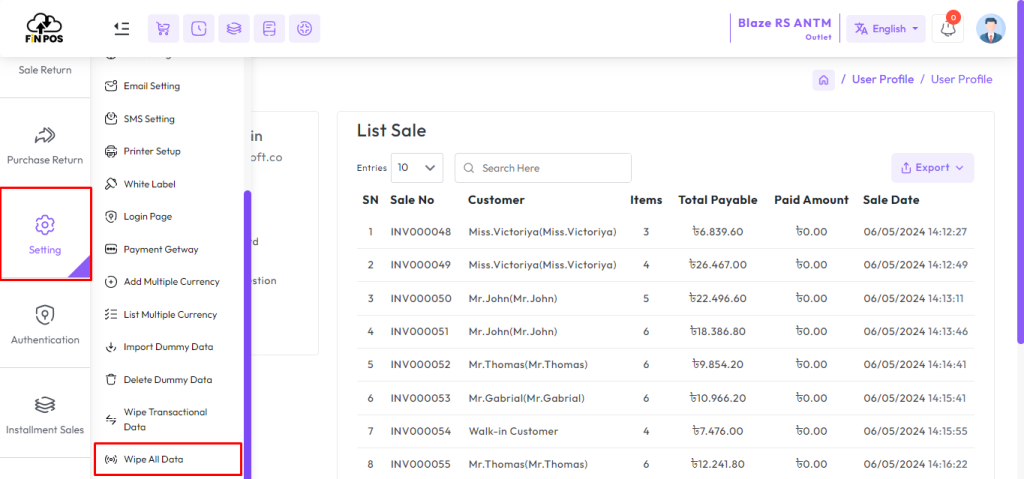Choose Payment Getway menu item

[x=160, y=249]
